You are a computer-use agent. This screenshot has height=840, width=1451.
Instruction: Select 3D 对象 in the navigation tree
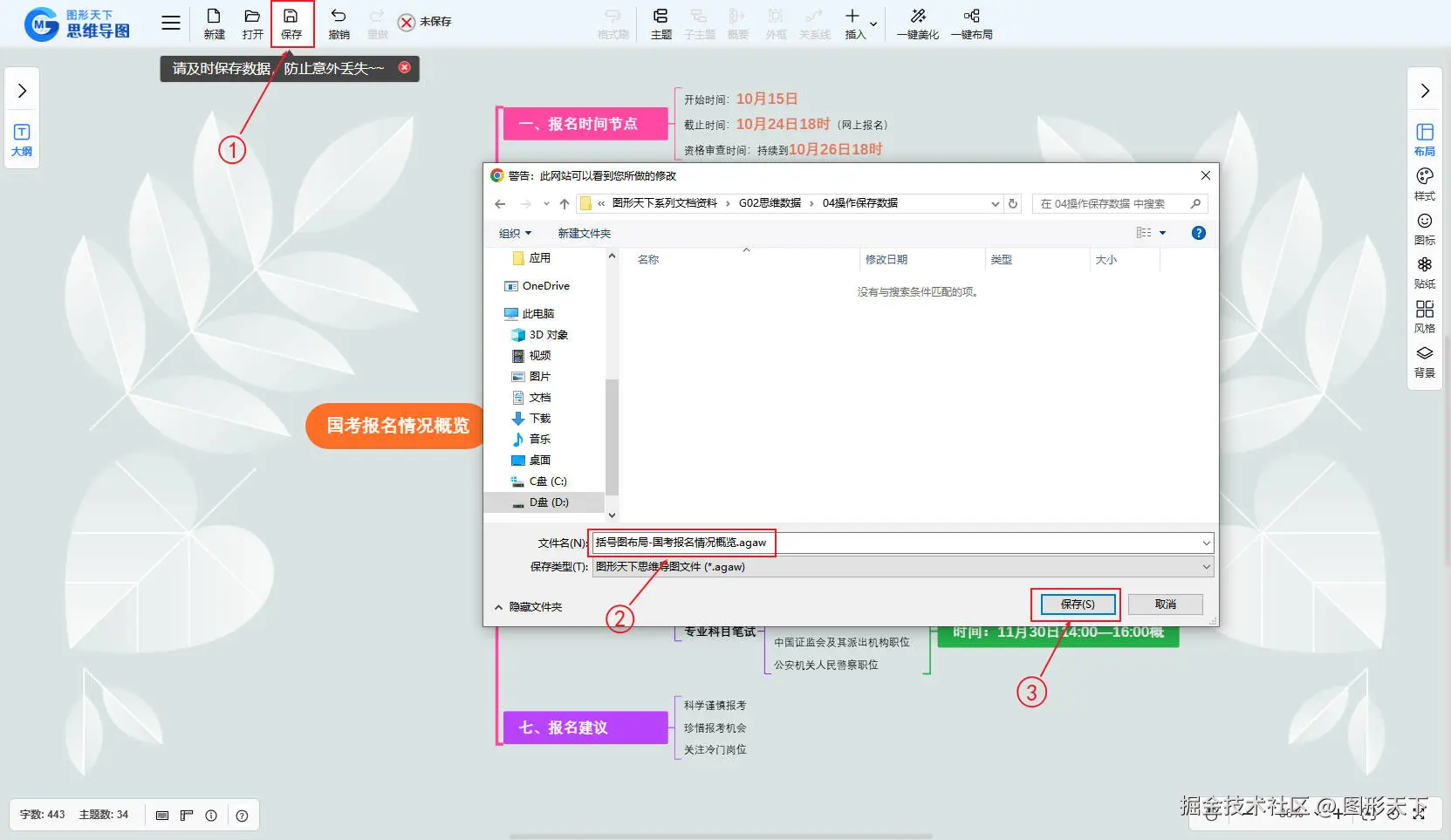539,335
